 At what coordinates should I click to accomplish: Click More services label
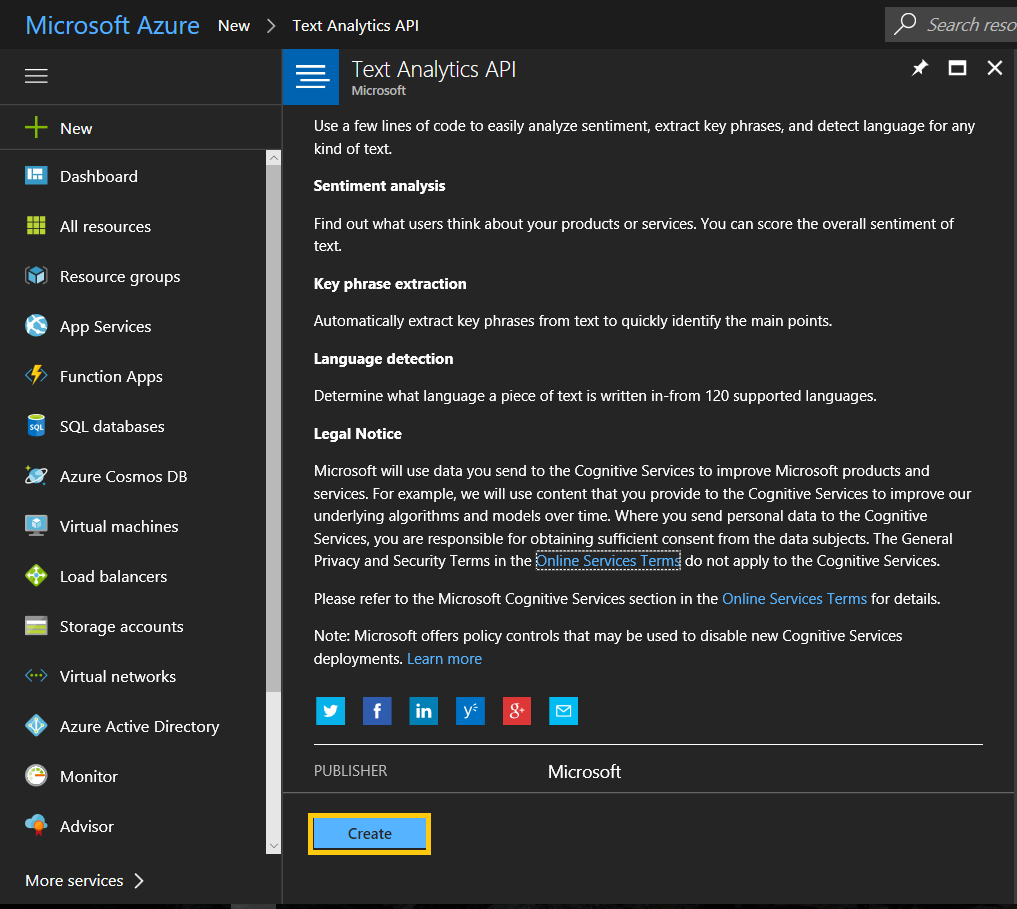coord(74,880)
